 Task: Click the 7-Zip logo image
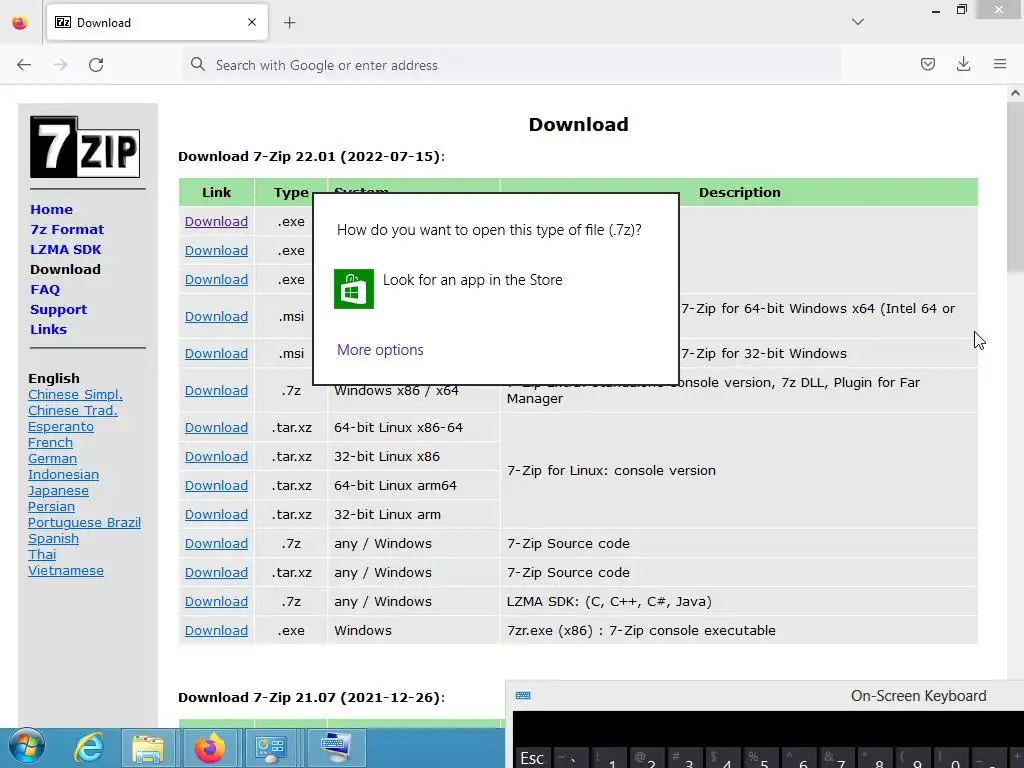point(85,147)
